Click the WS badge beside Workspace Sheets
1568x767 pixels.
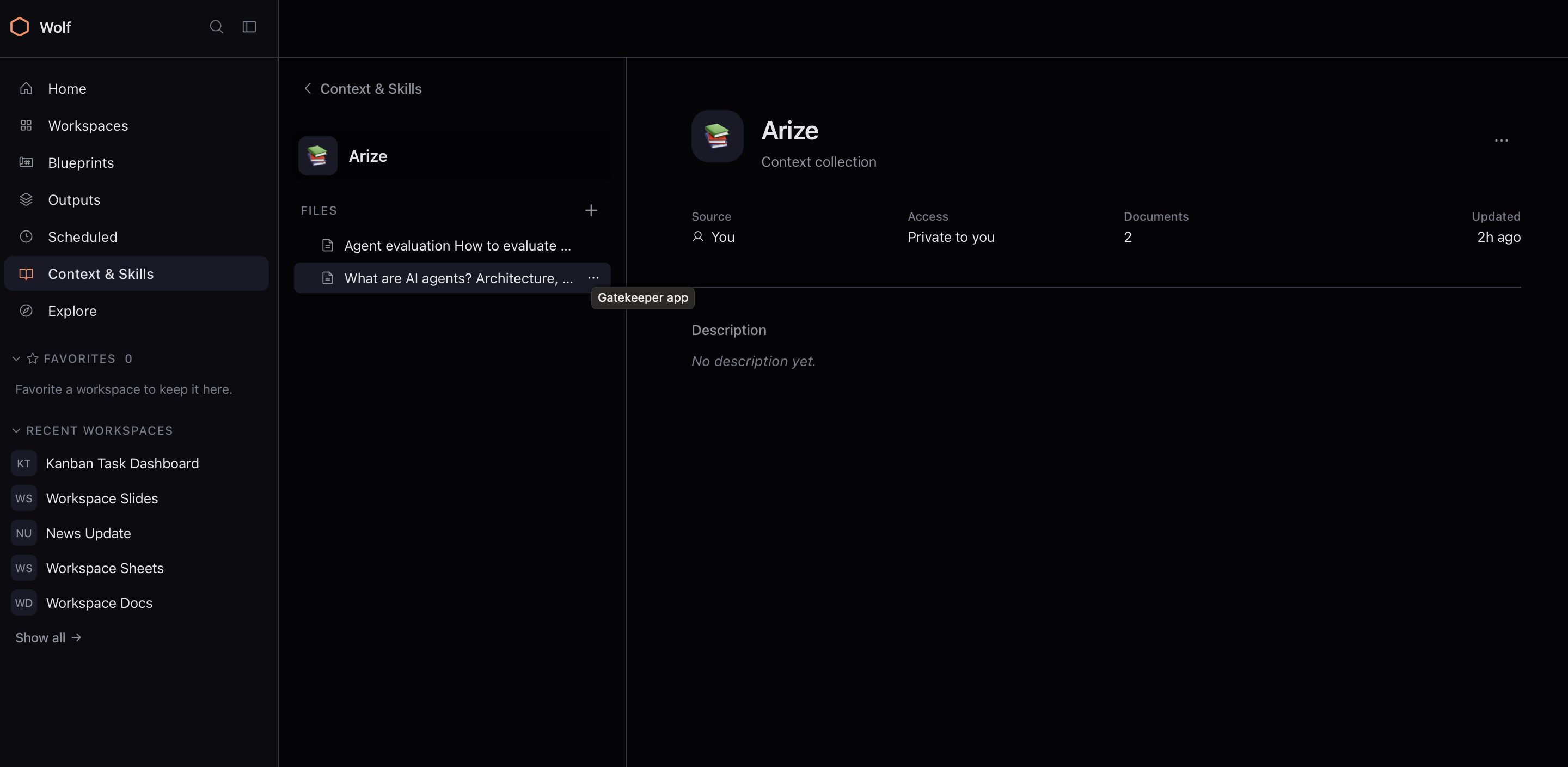point(24,568)
